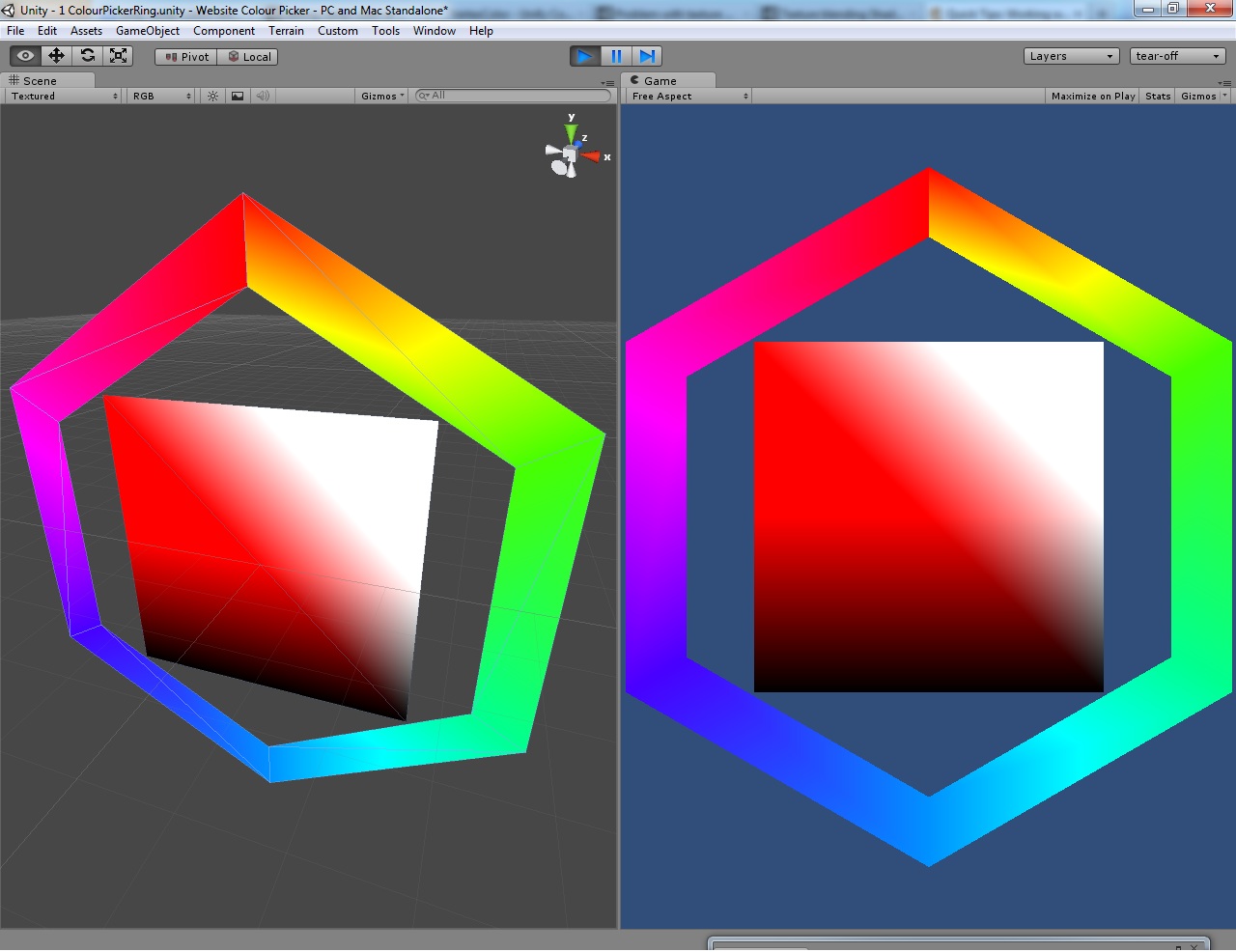Toggle the Stats overlay
The width and height of the screenshot is (1236, 952).
tap(1158, 96)
